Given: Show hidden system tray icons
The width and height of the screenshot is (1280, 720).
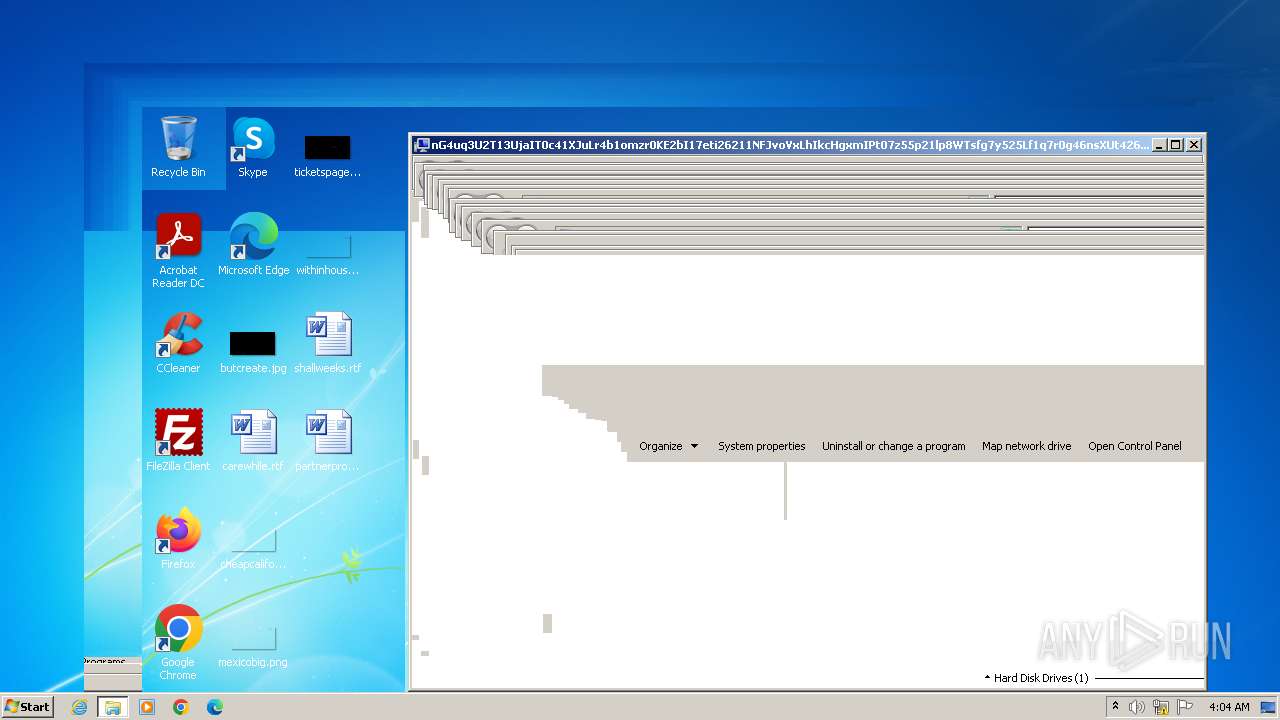Looking at the screenshot, I should (1115, 707).
